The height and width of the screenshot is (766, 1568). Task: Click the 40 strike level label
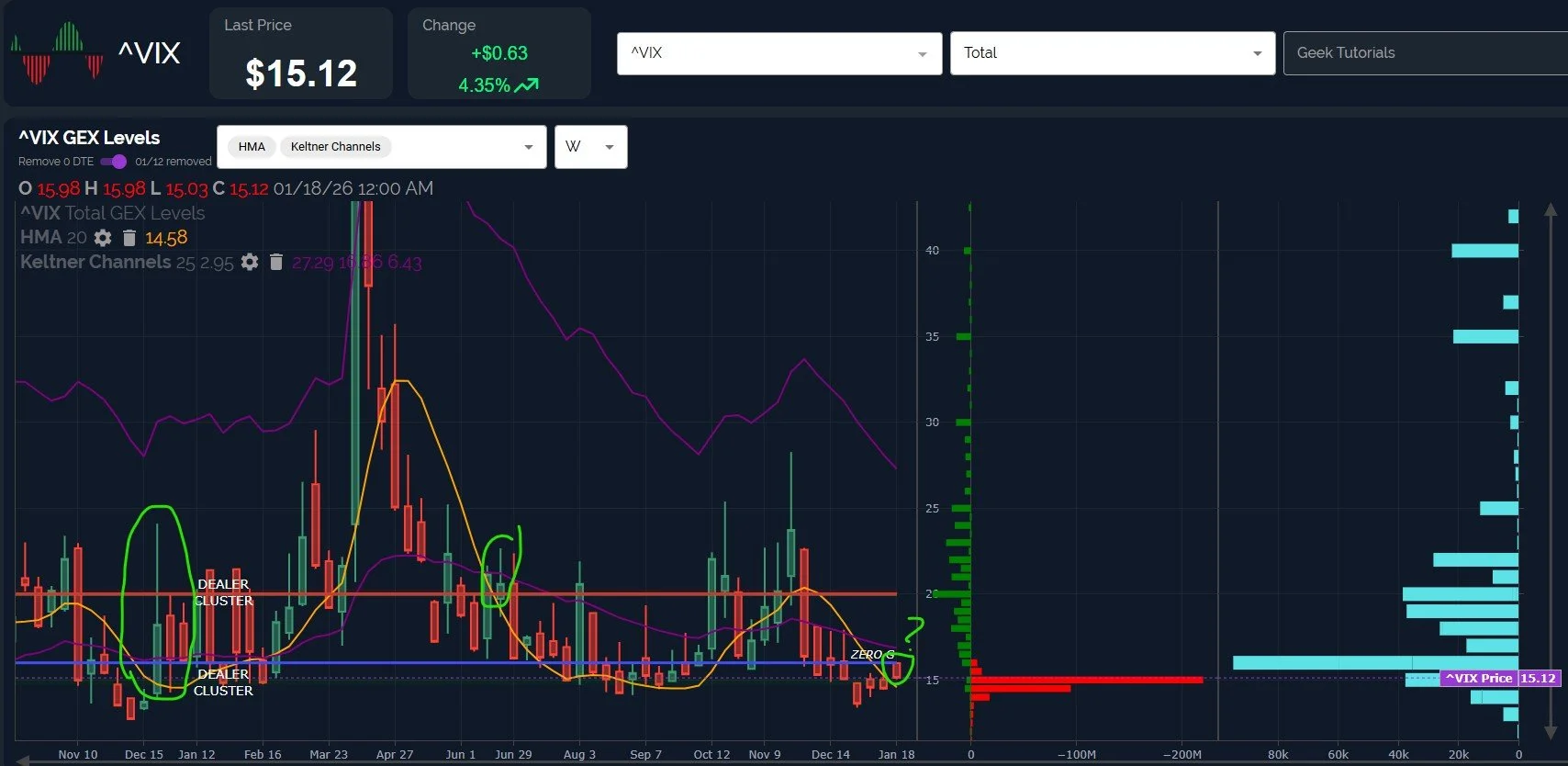pyautogui.click(x=932, y=250)
